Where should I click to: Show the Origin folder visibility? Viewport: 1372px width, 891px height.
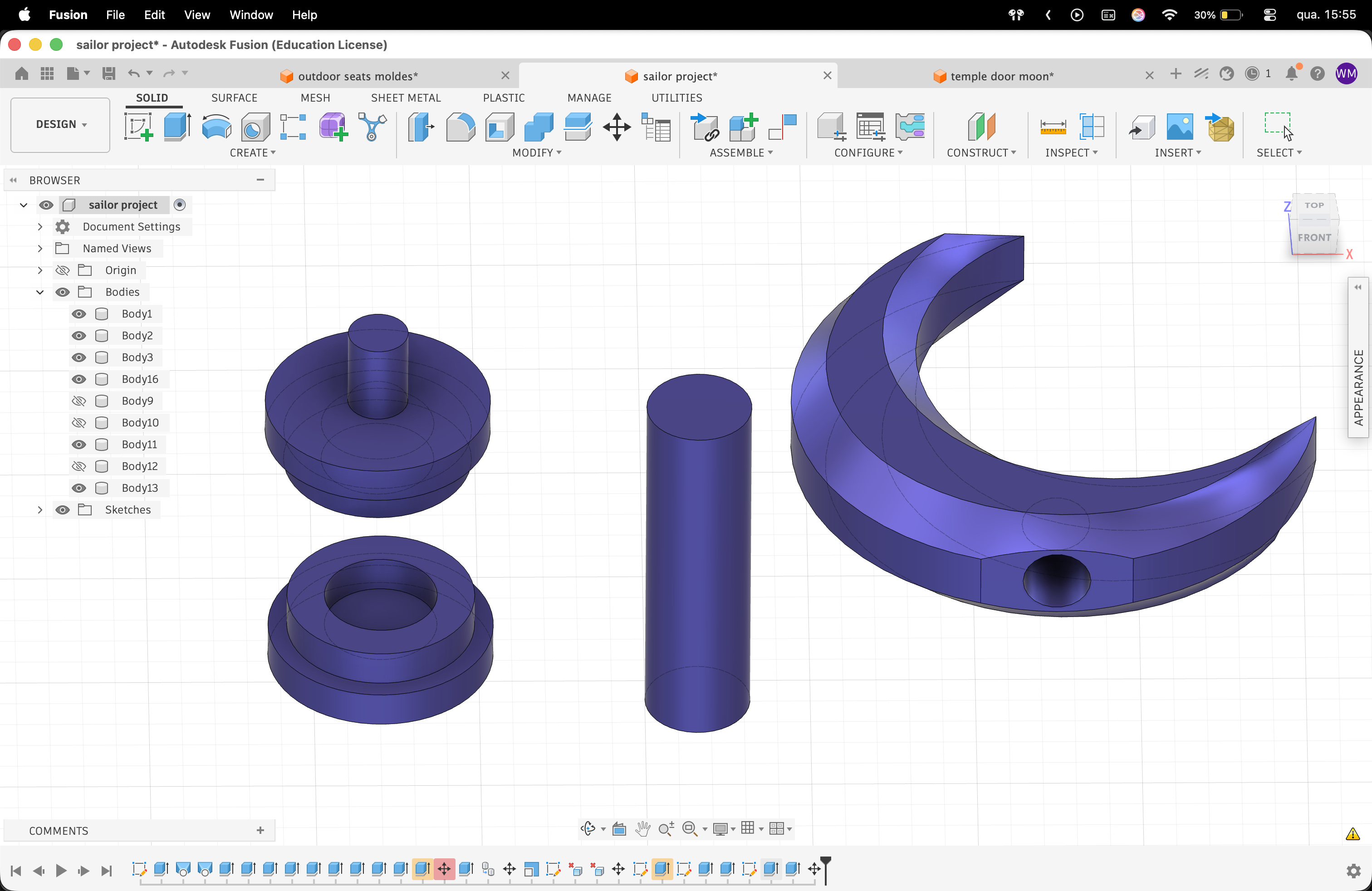coord(62,270)
